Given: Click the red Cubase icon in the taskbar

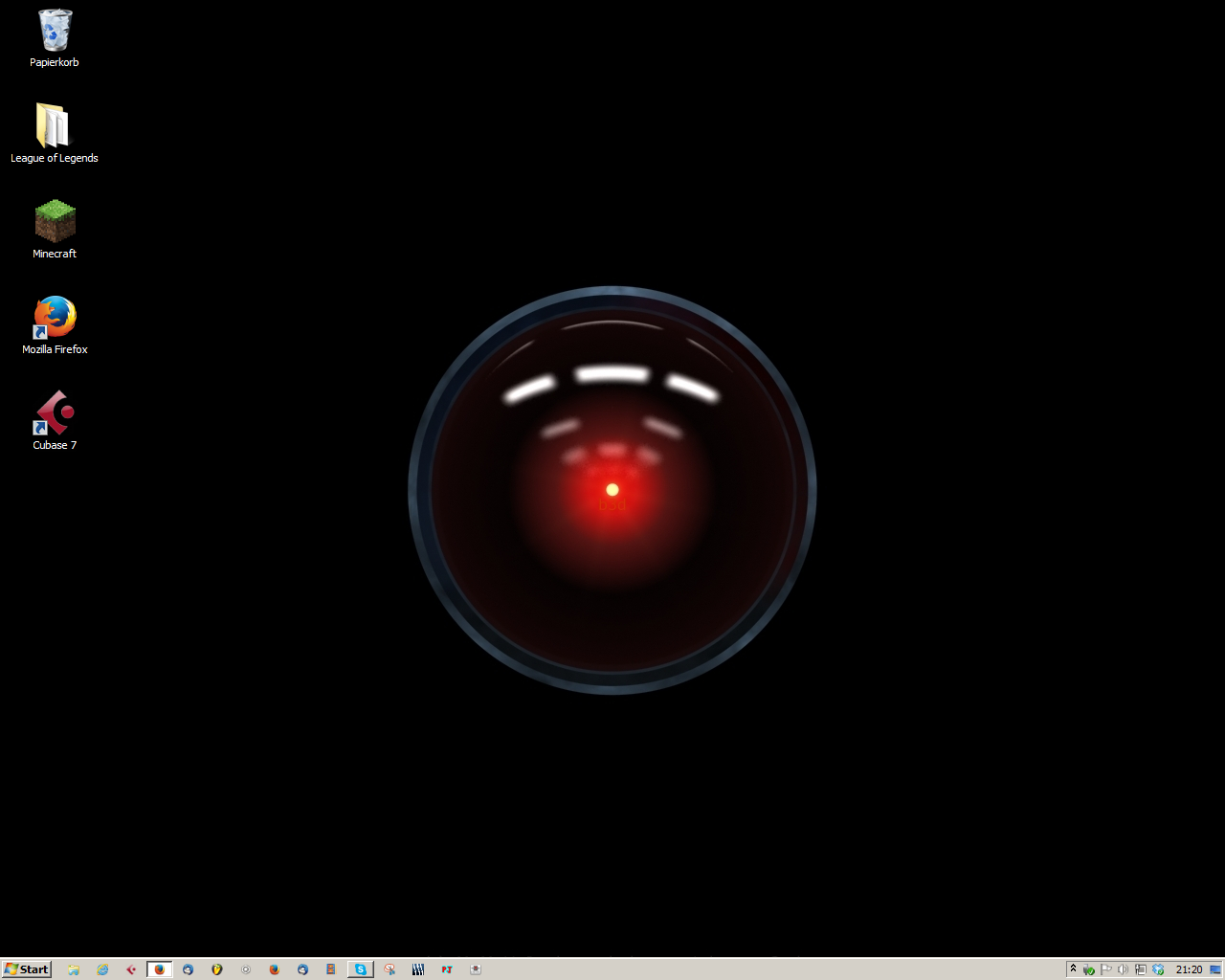Looking at the screenshot, I should pos(131,969).
